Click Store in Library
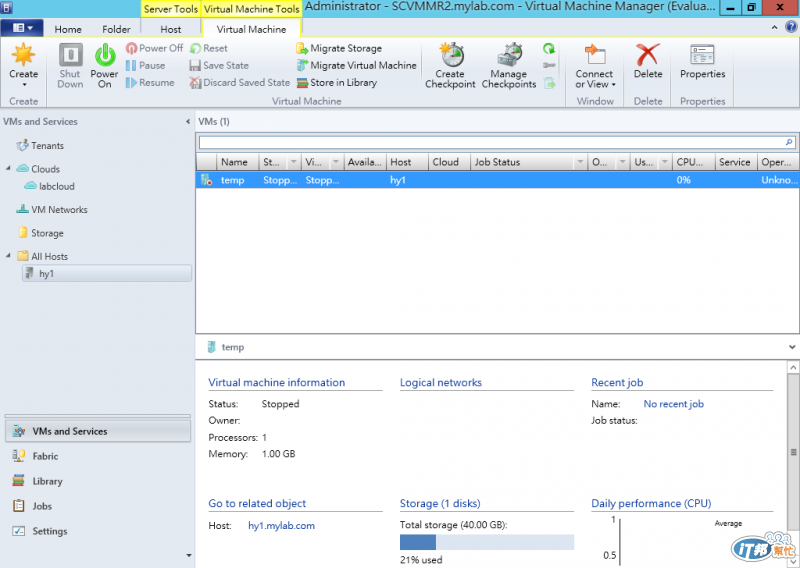 (x=337, y=83)
